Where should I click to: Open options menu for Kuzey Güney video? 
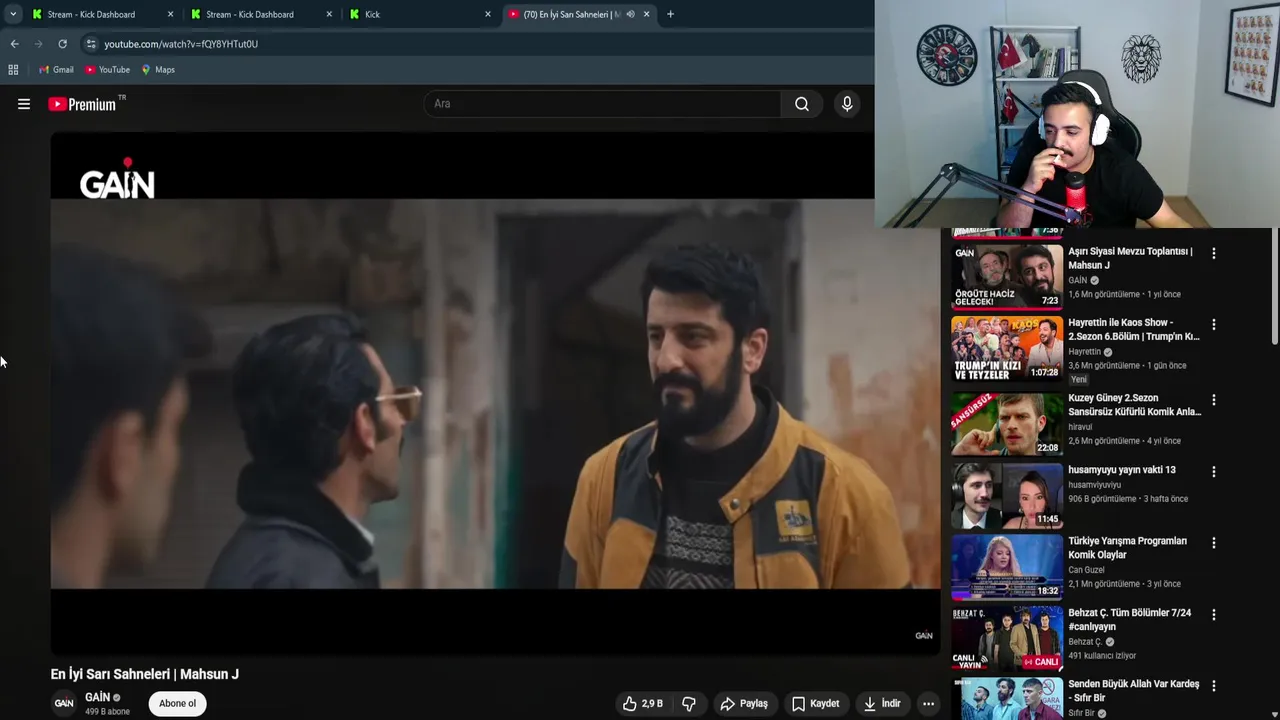click(x=1214, y=400)
